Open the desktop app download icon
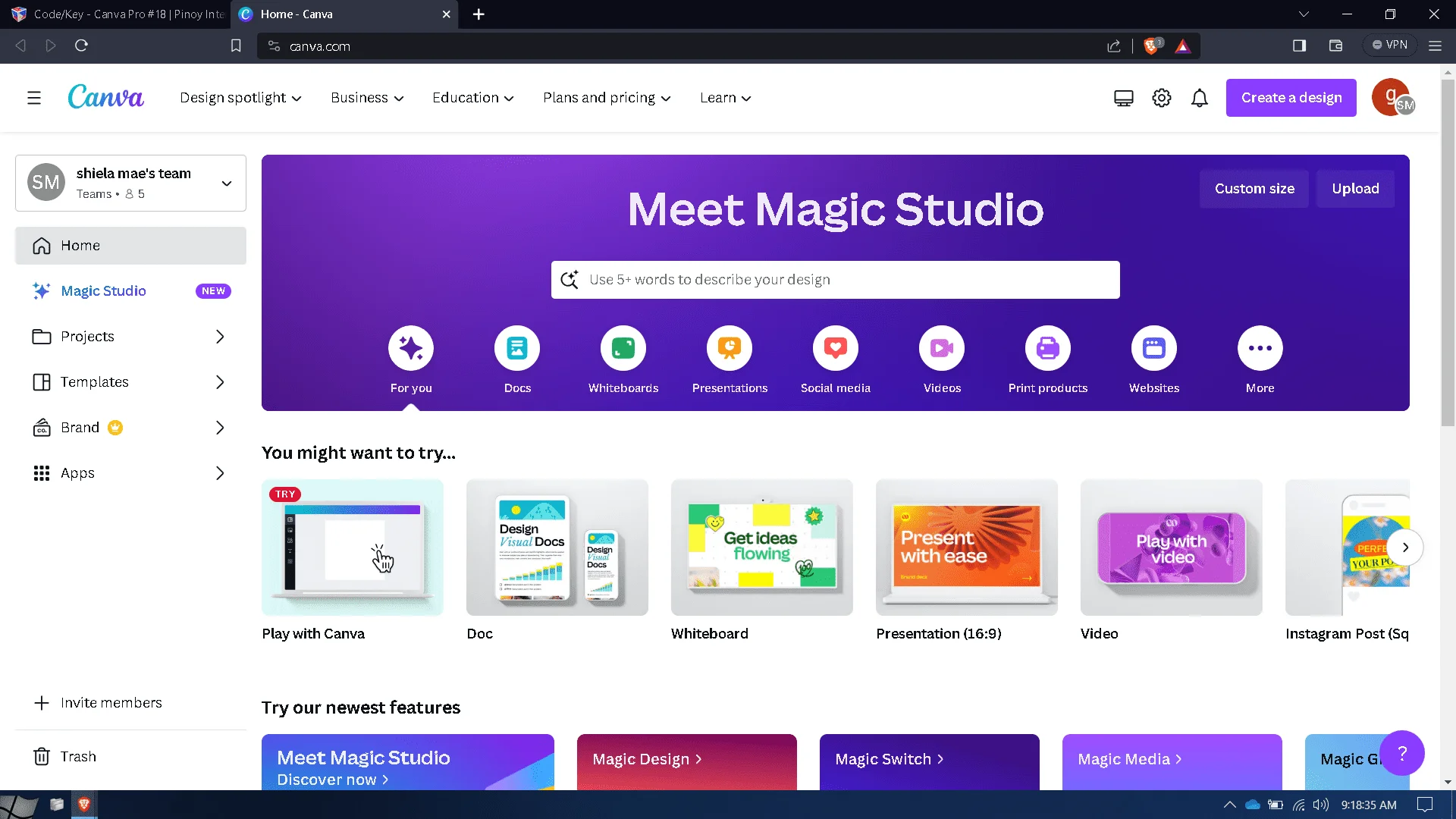The width and height of the screenshot is (1456, 819). (x=1124, y=98)
